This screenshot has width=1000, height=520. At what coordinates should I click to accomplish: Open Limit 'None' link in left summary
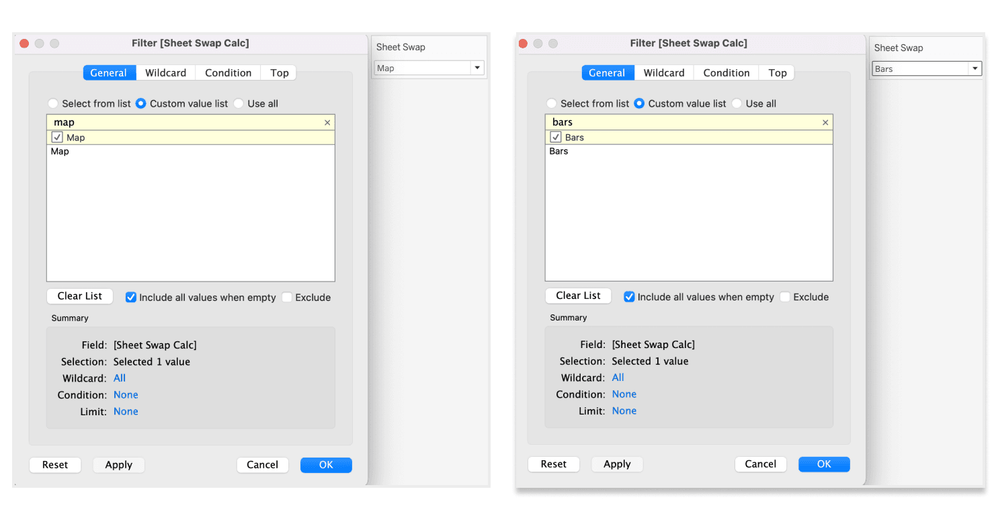pyautogui.click(x=126, y=412)
